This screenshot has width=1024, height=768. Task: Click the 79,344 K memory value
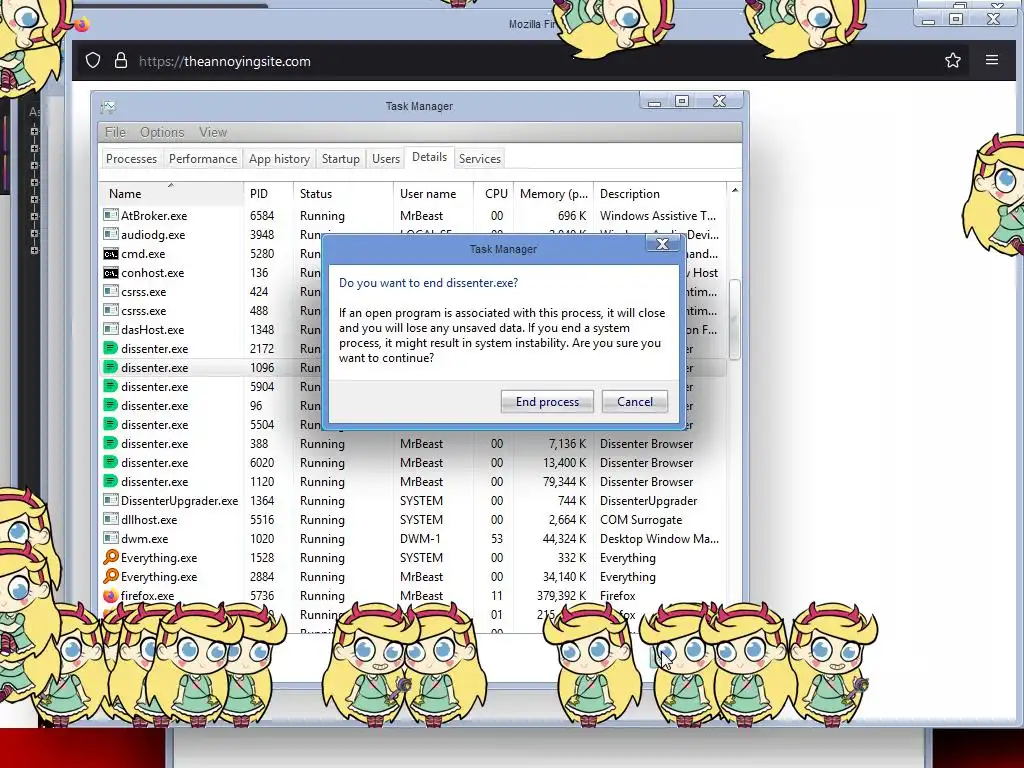[564, 481]
